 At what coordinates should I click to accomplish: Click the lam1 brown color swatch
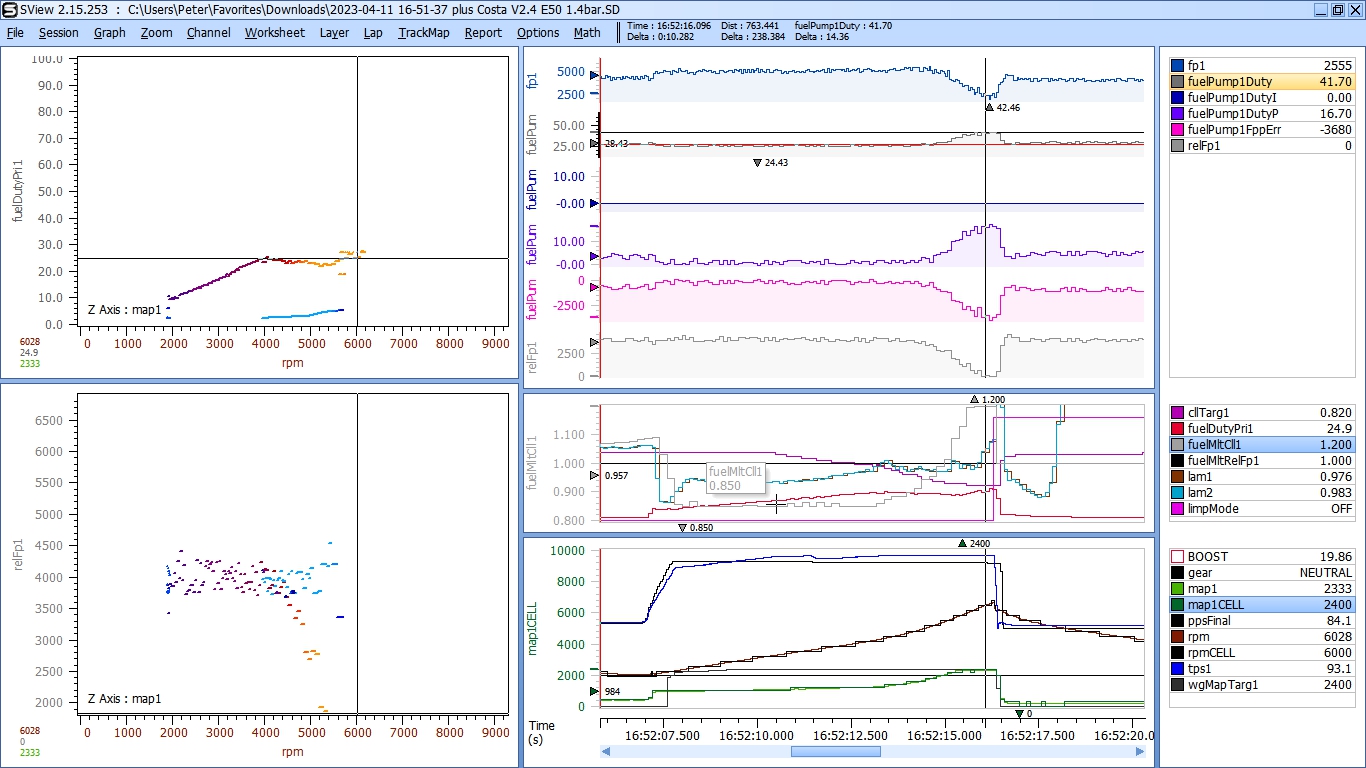(x=1177, y=477)
